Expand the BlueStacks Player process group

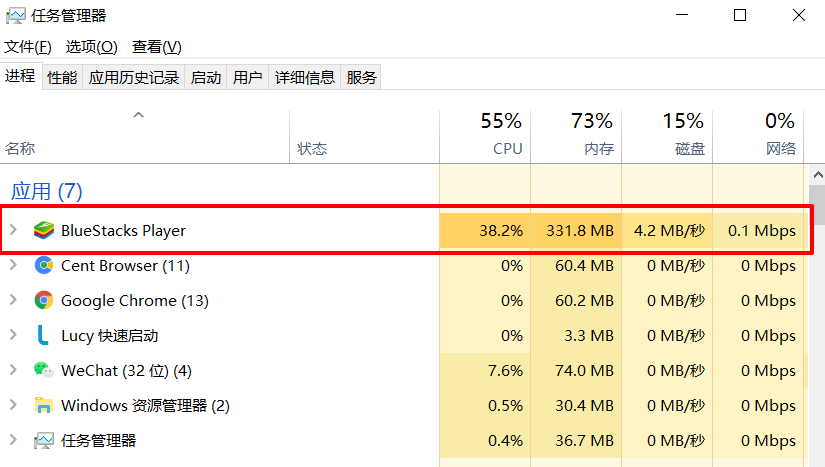tap(13, 231)
